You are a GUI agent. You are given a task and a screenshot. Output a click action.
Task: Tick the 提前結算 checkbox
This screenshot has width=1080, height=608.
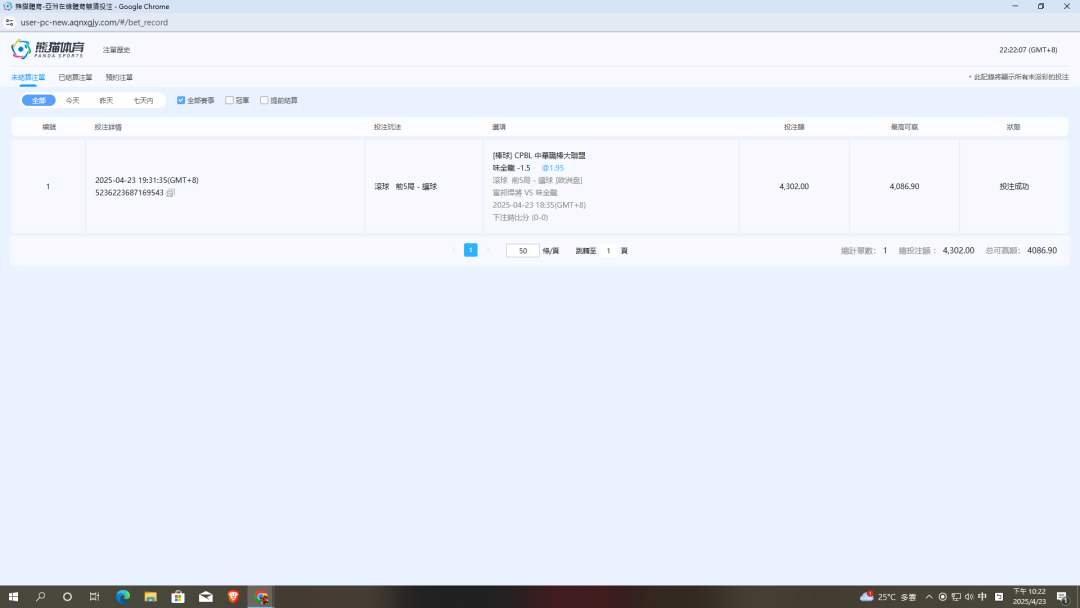(x=264, y=100)
